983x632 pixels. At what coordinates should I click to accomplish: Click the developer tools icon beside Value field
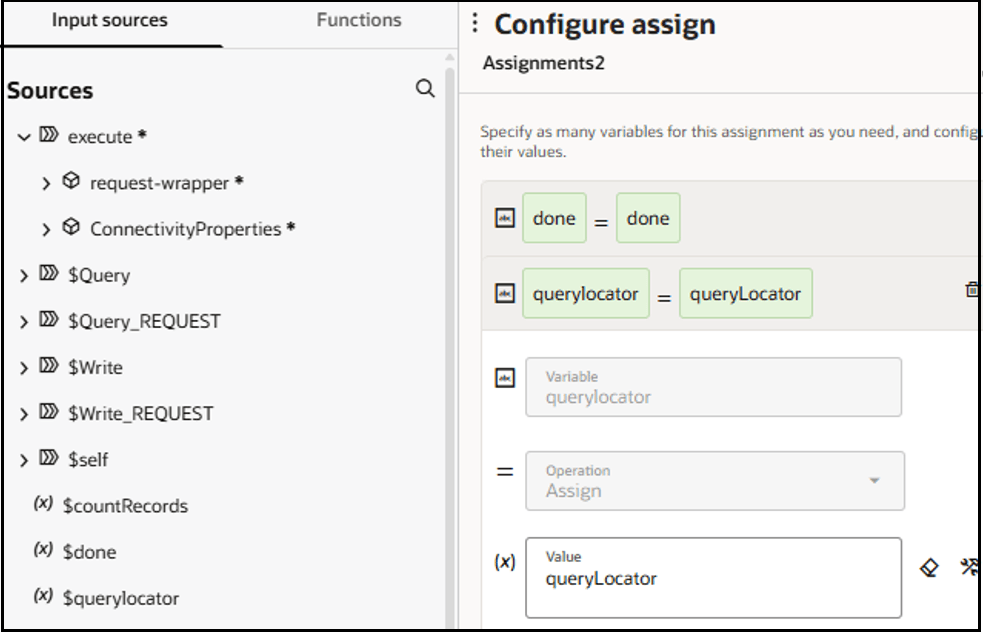[x=968, y=568]
